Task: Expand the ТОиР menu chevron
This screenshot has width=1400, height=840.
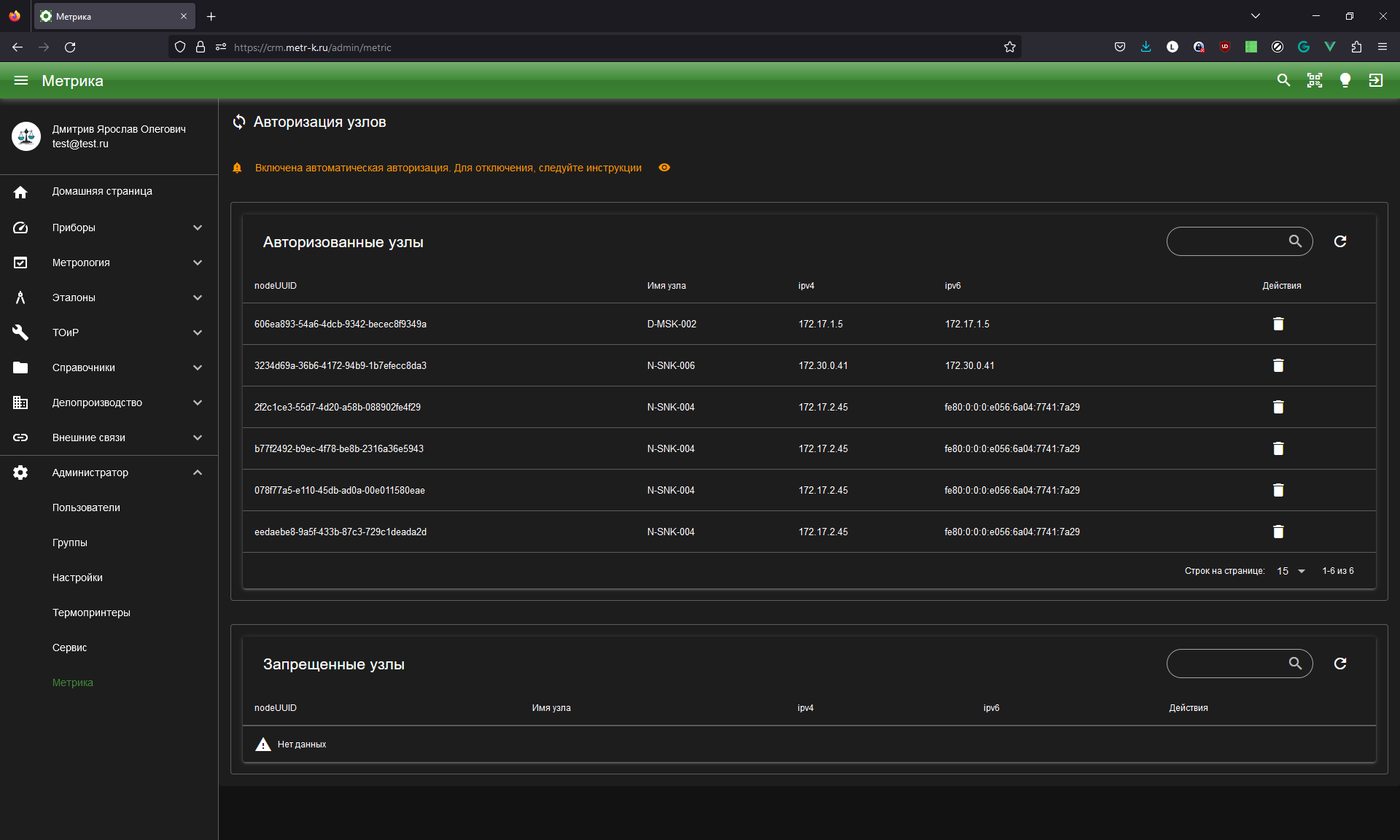Action: [198, 332]
